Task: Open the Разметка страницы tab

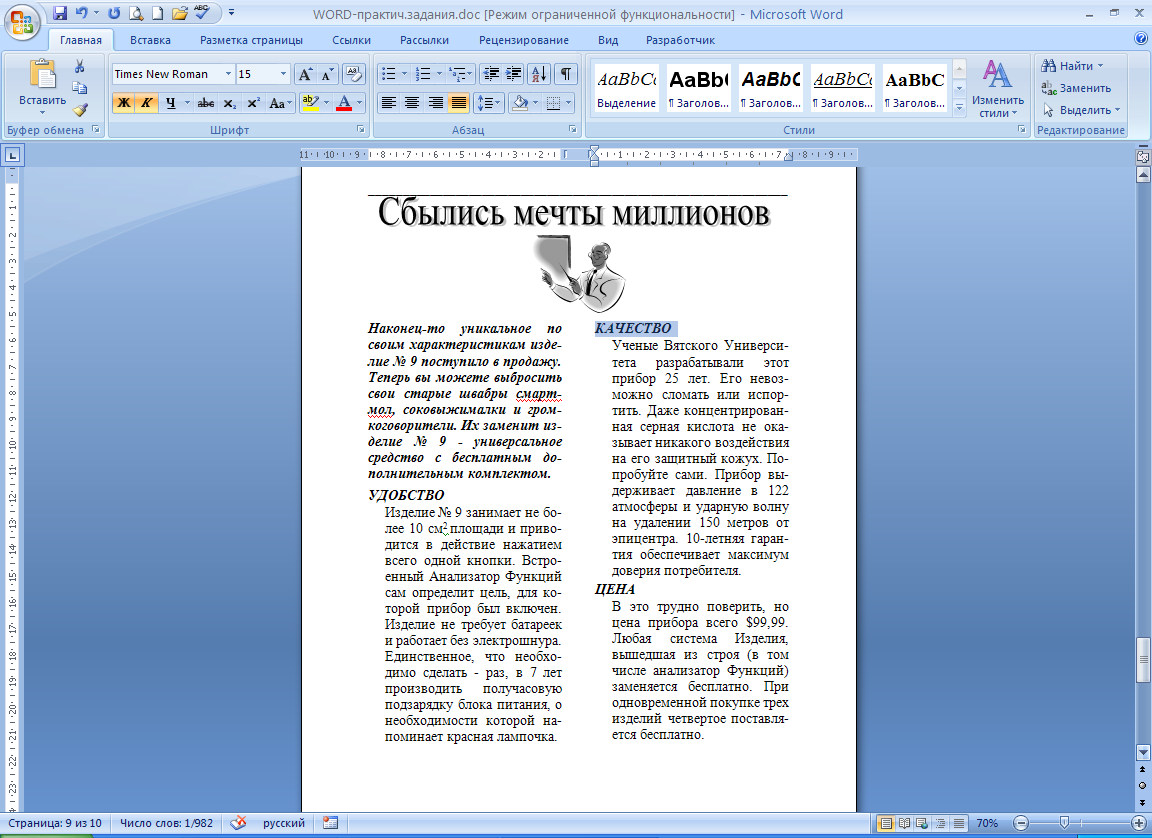Action: [x=251, y=40]
